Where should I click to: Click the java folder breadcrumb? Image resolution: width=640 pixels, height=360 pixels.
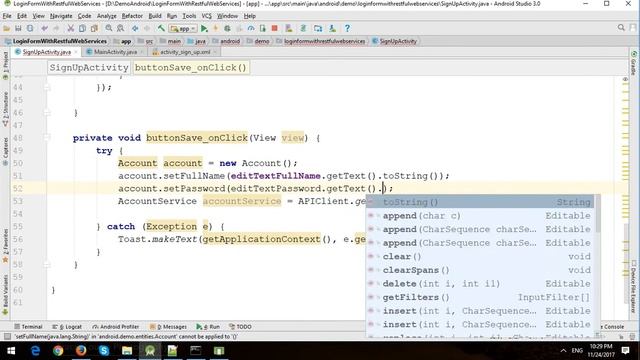[200, 41]
